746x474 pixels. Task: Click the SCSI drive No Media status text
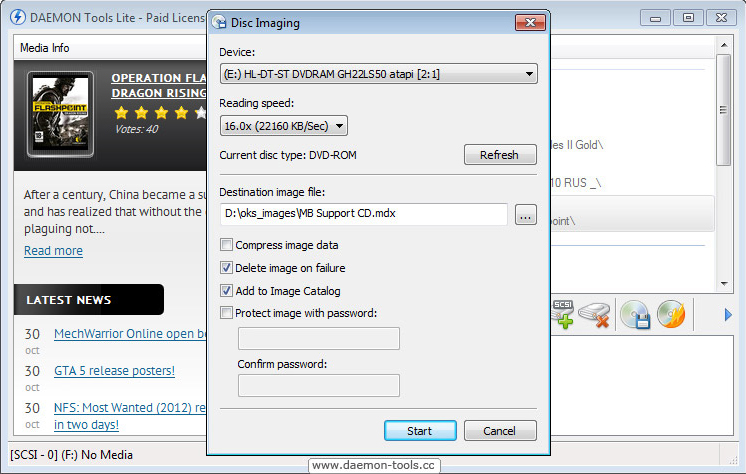tap(71, 454)
